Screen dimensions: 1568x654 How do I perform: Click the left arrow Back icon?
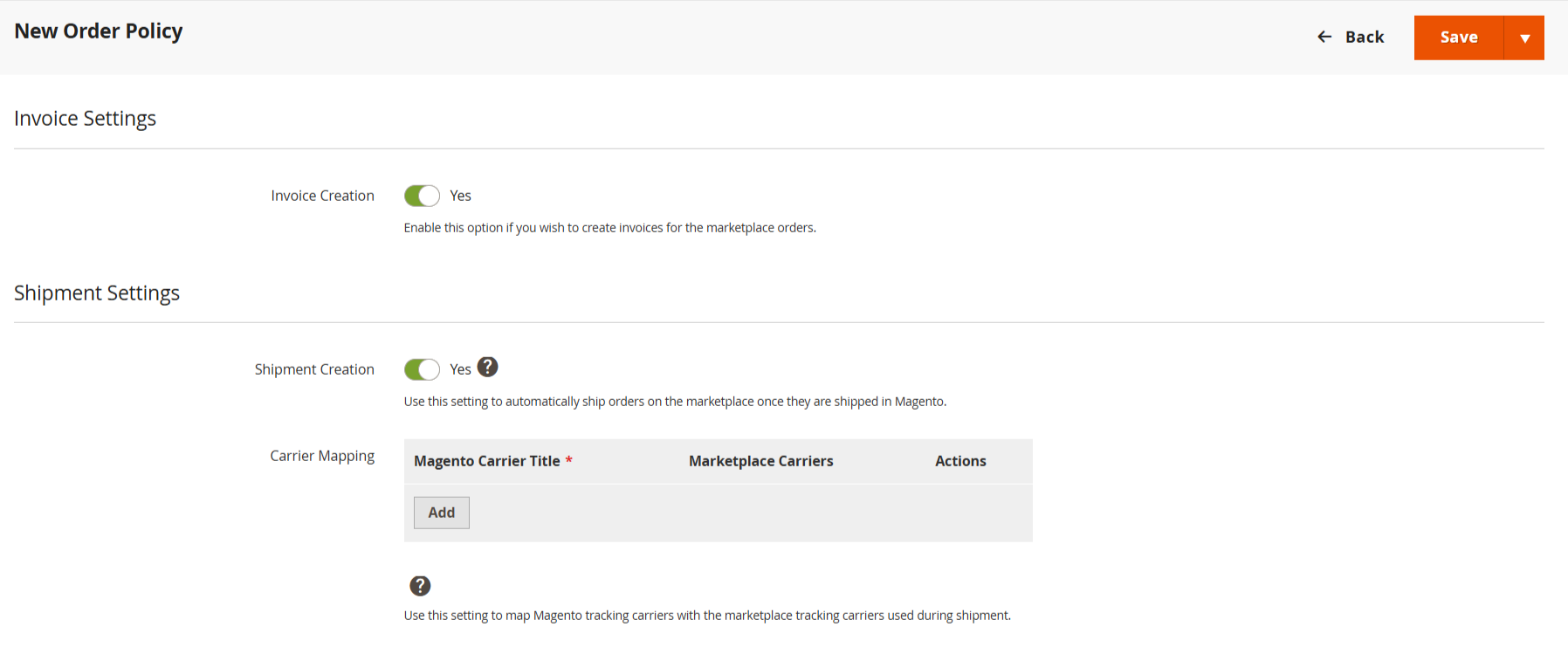1324,37
